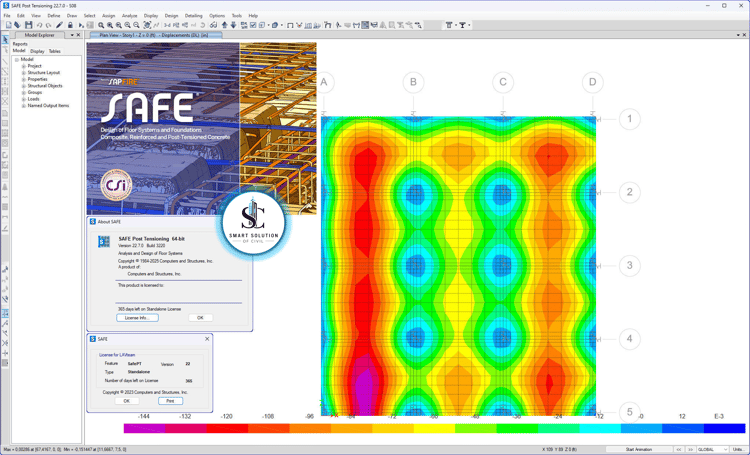The width and height of the screenshot is (750, 455).
Task: Click the License Info button
Action: [x=137, y=318]
